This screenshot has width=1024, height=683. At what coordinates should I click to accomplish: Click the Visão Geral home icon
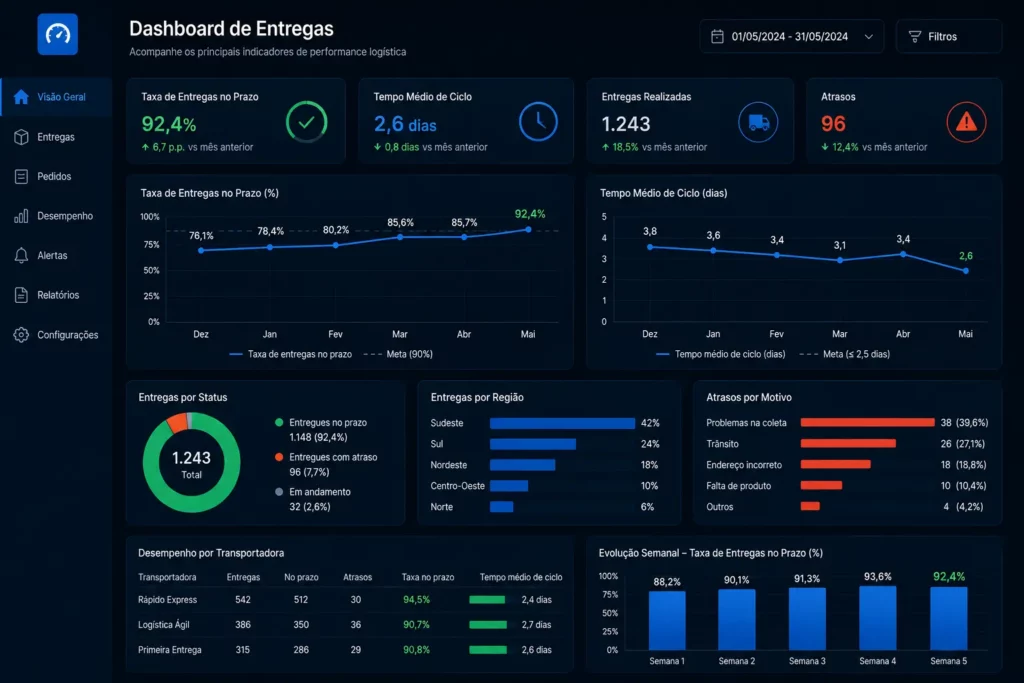(x=21, y=97)
